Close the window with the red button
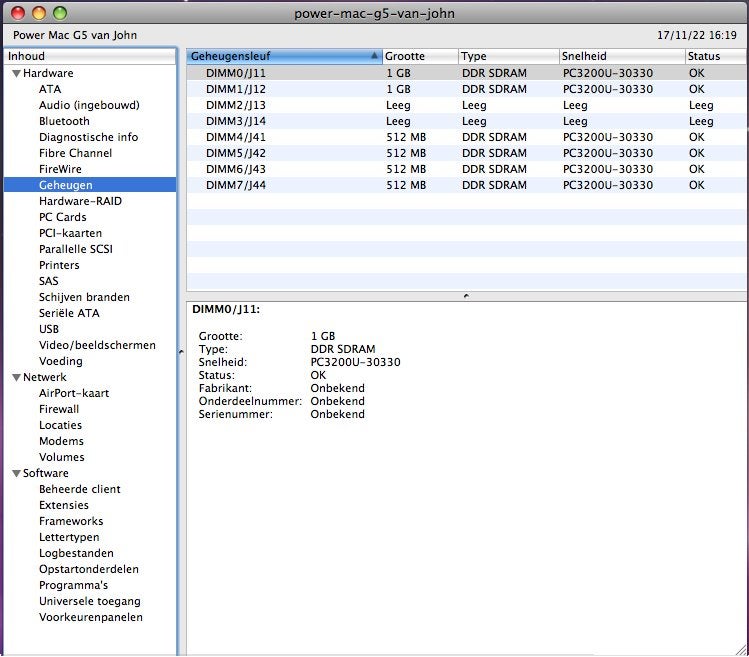Viewport: 749px width, 657px height. 18,13
